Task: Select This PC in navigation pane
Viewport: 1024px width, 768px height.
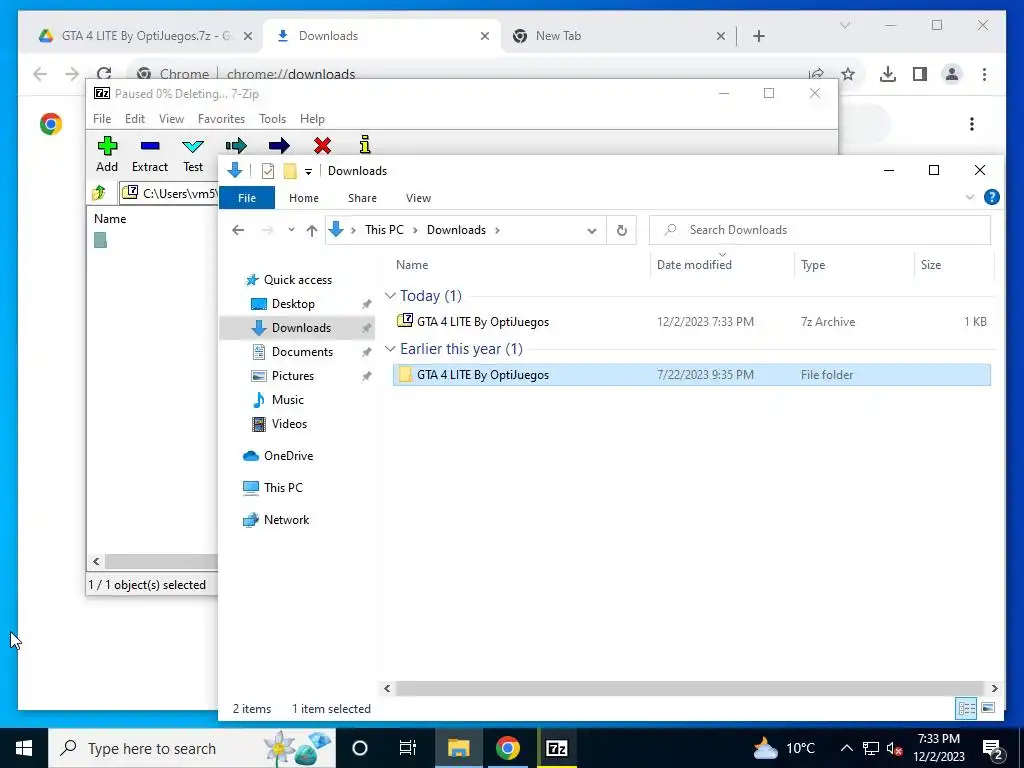Action: [283, 488]
